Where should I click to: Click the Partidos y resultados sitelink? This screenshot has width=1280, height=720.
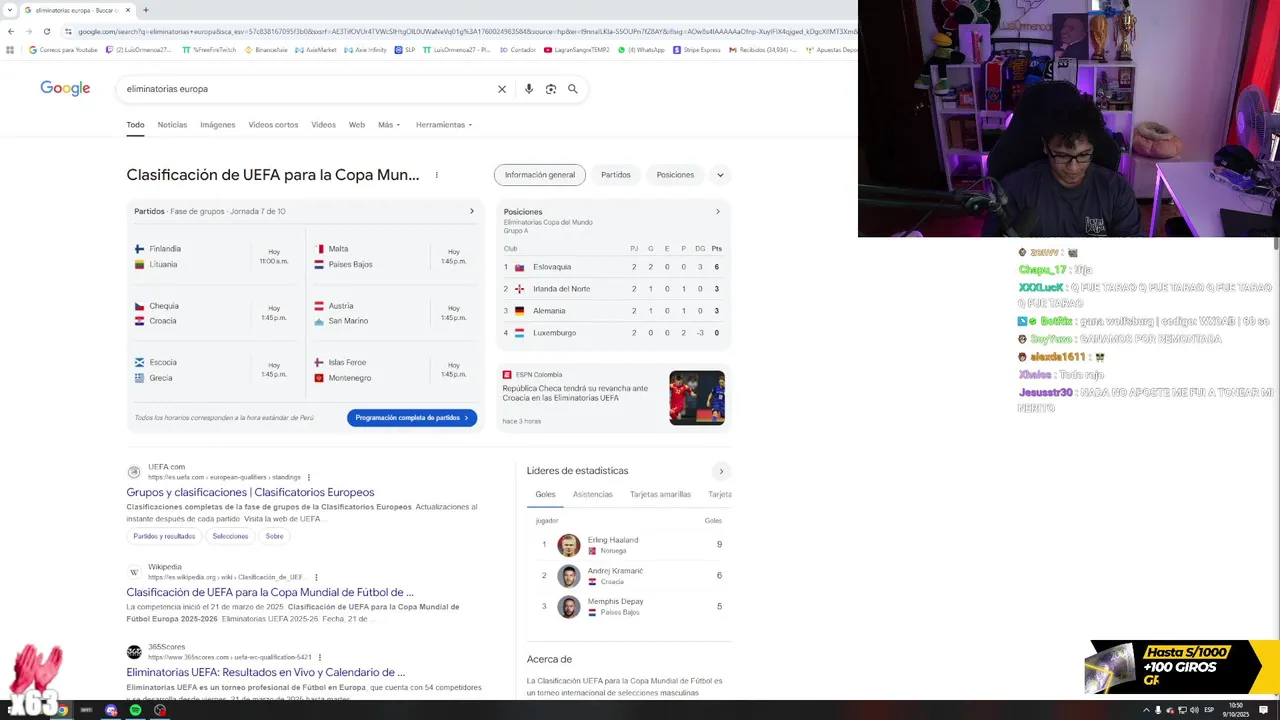coord(164,536)
